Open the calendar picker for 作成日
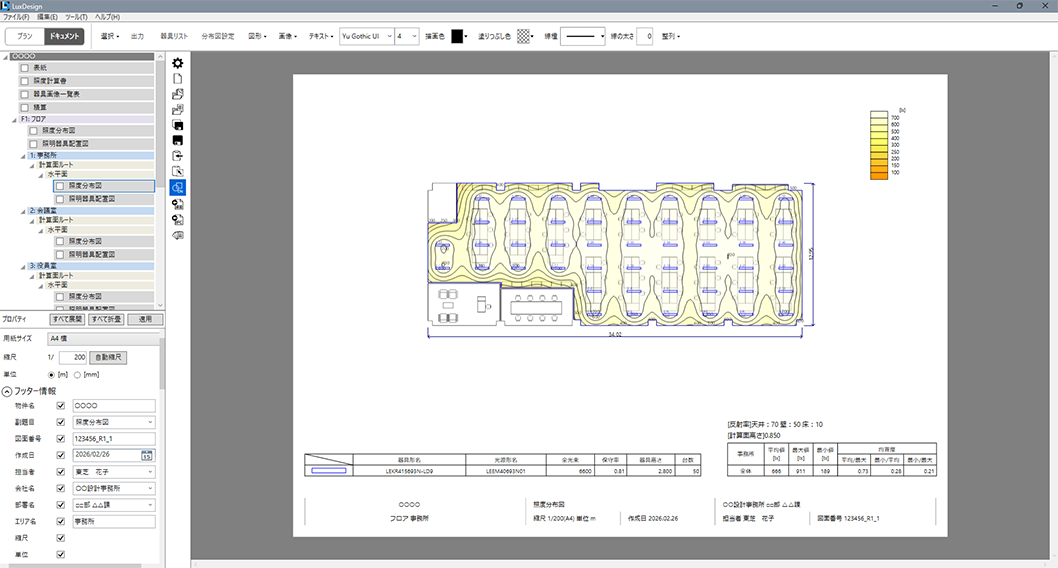Viewport: 1058px width, 568px height. tap(145, 456)
